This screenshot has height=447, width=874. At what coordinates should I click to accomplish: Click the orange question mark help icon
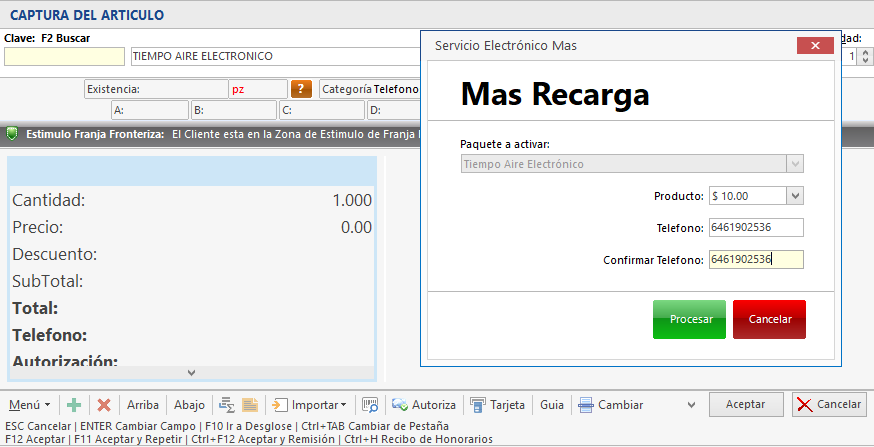click(x=301, y=89)
